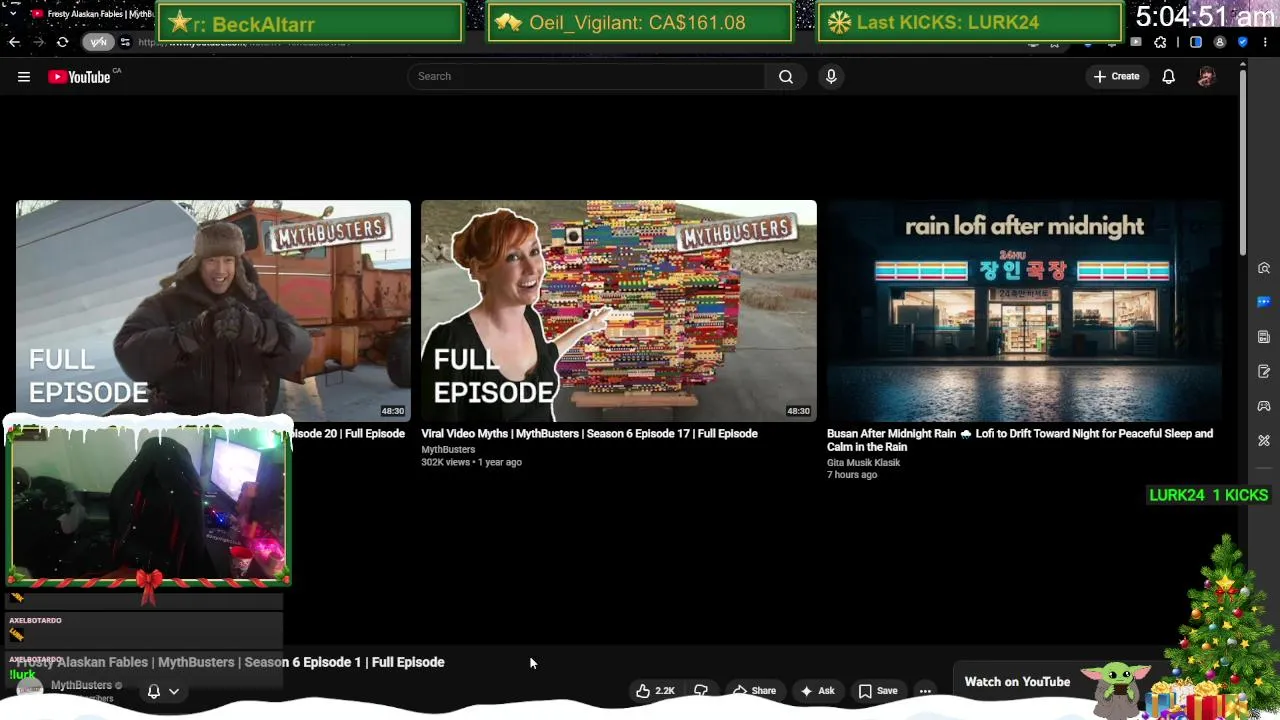Viewport: 1280px width, 720px height.
Task: Click the page's vertical scrollbar
Action: click(1243, 160)
